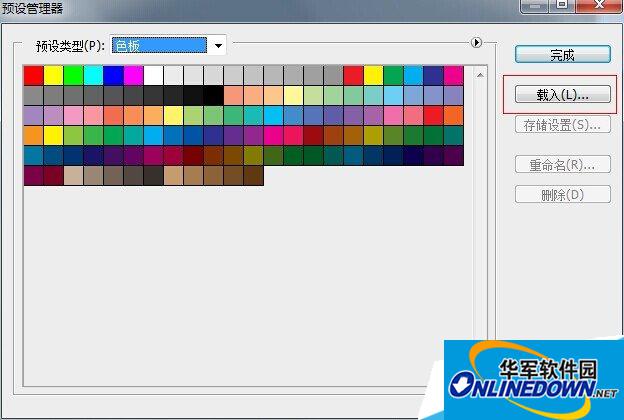Click the 预设类型(P): label
624x420 pixels.
(70, 46)
